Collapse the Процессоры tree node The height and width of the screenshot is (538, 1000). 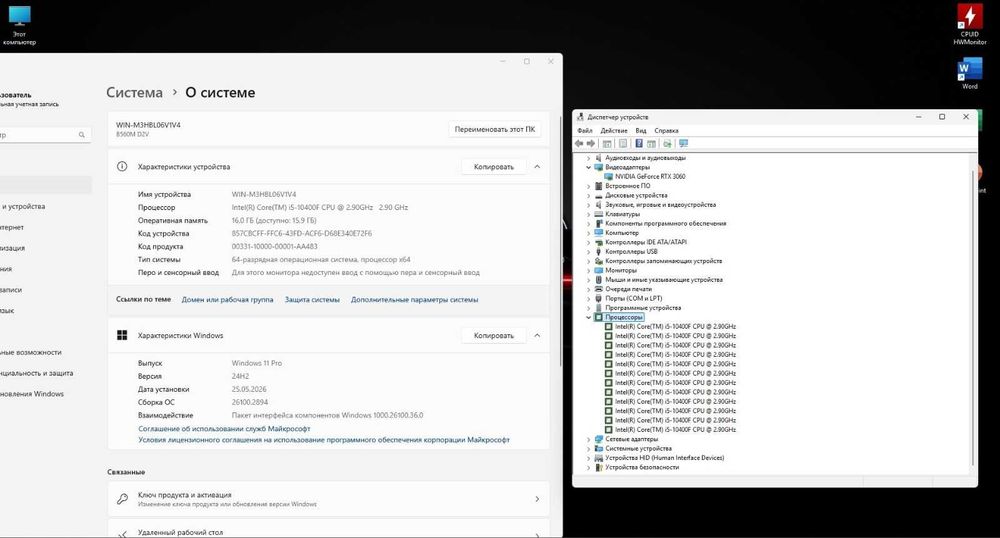pyautogui.click(x=589, y=317)
